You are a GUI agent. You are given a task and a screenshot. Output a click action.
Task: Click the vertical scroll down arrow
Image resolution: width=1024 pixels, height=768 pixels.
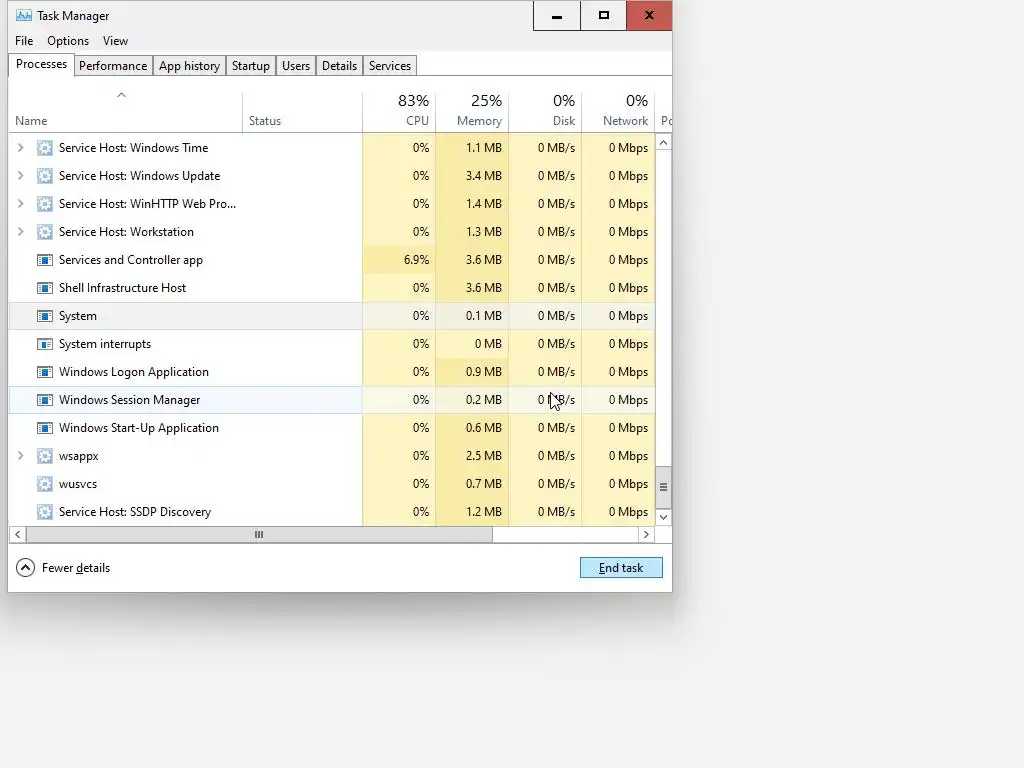tap(664, 517)
